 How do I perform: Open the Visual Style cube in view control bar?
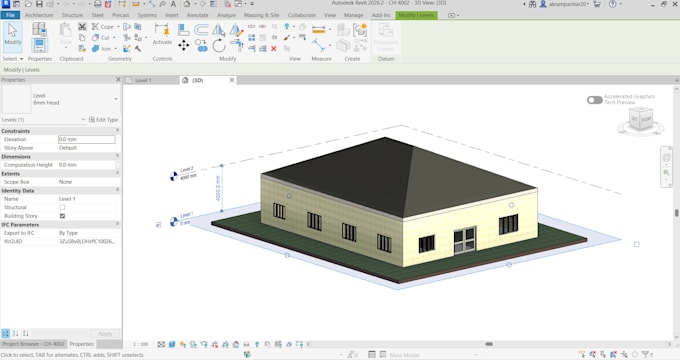pyautogui.click(x=172, y=344)
